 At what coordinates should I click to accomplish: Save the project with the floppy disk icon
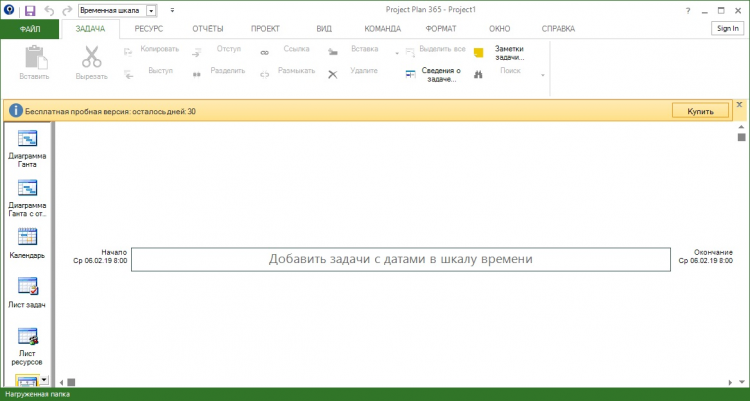click(30, 11)
